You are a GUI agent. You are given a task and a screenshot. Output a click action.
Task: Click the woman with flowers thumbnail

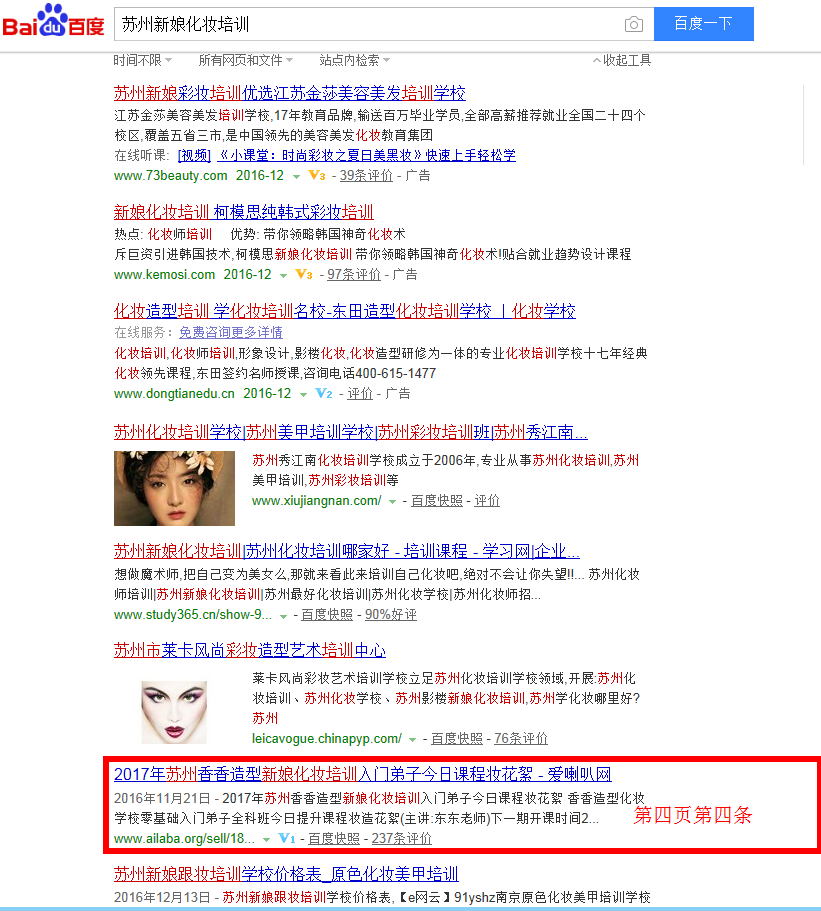pos(174,488)
